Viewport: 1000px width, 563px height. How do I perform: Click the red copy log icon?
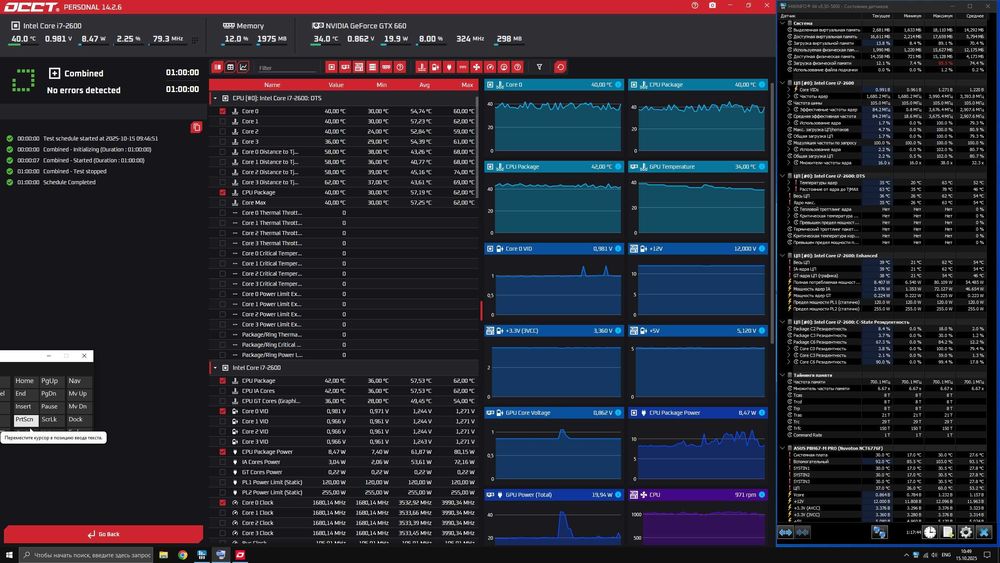(x=196, y=128)
